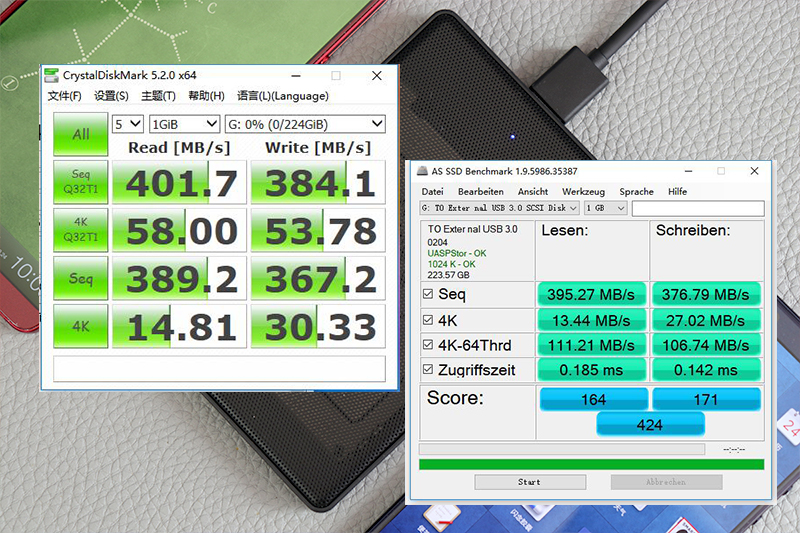Click the 0.185 ms read access time
Screen dimensions: 800x533
[591, 370]
